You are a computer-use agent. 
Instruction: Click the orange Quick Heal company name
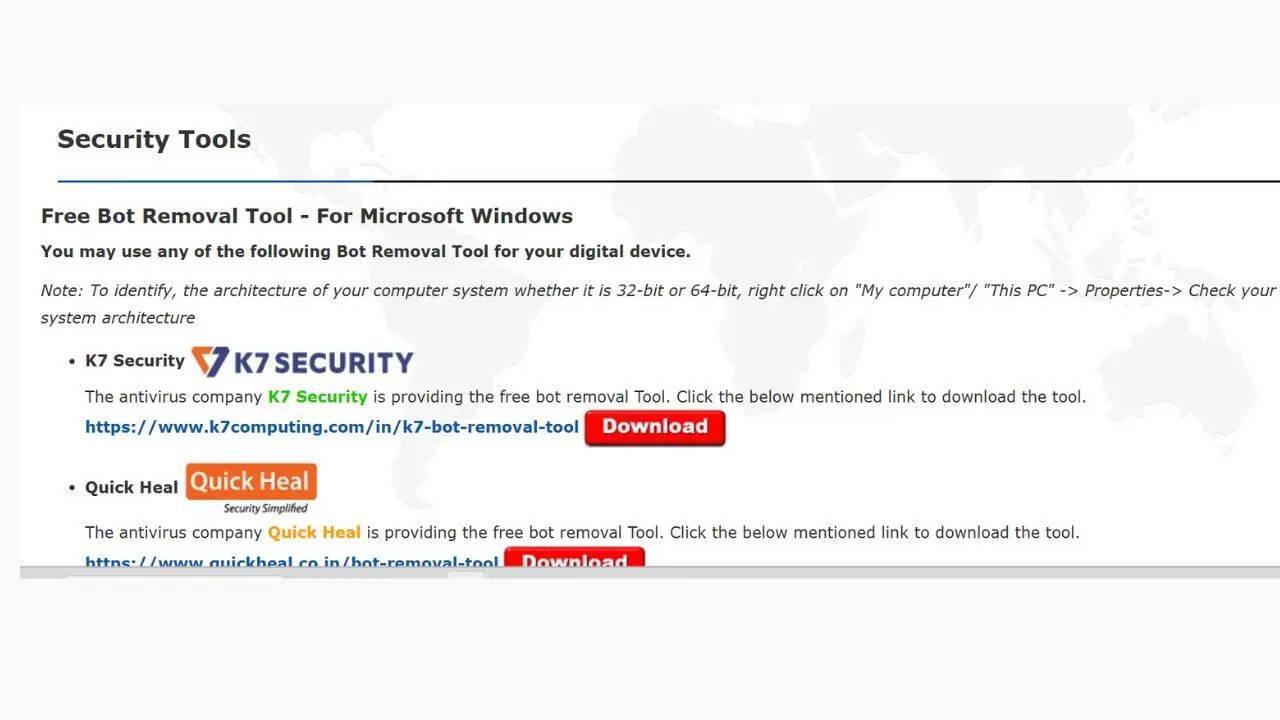[x=314, y=532]
